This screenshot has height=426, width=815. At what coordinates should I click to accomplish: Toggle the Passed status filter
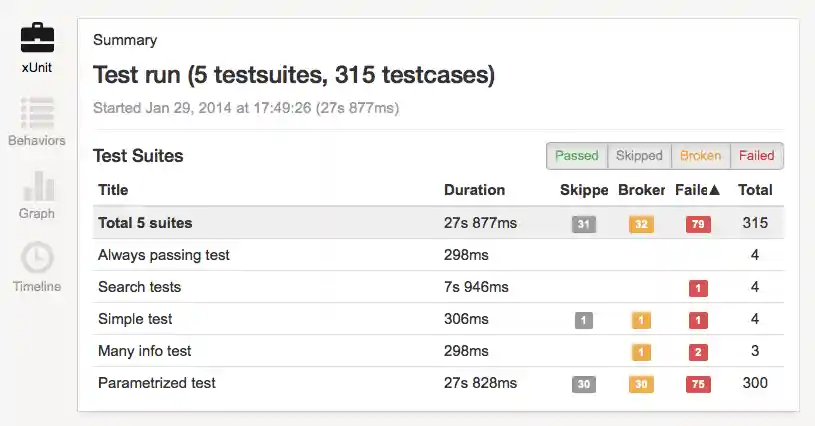pyautogui.click(x=577, y=156)
